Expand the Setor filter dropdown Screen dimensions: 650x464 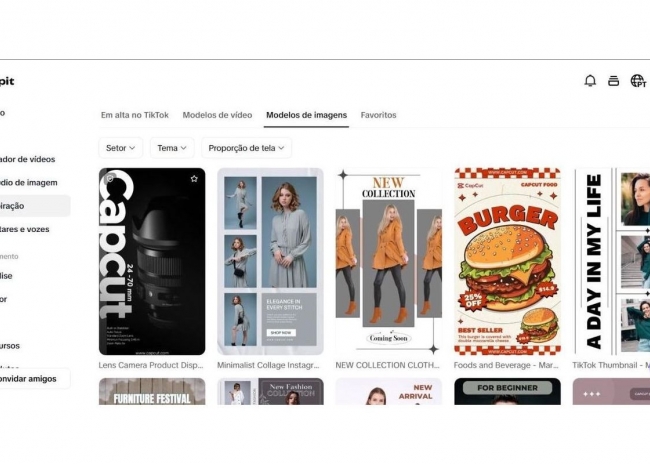click(x=121, y=148)
